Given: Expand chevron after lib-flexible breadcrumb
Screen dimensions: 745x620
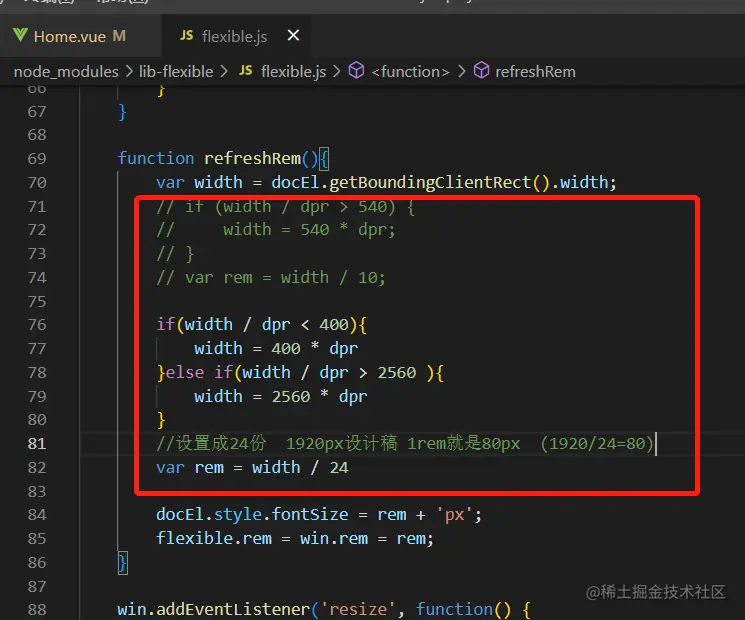Looking at the screenshot, I should click(224, 72).
